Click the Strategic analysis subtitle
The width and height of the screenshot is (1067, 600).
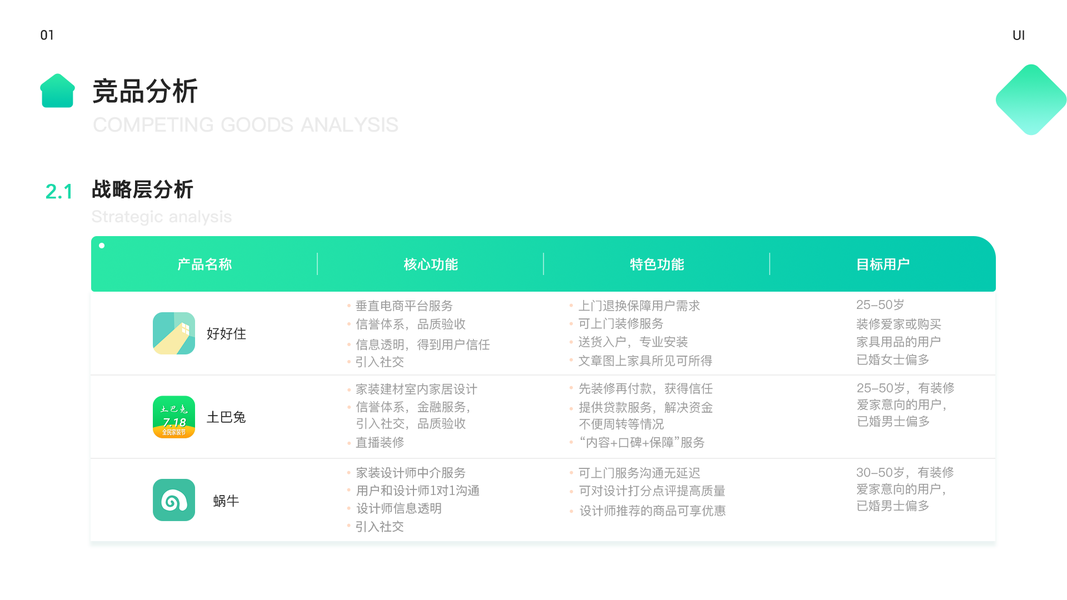(x=161, y=216)
